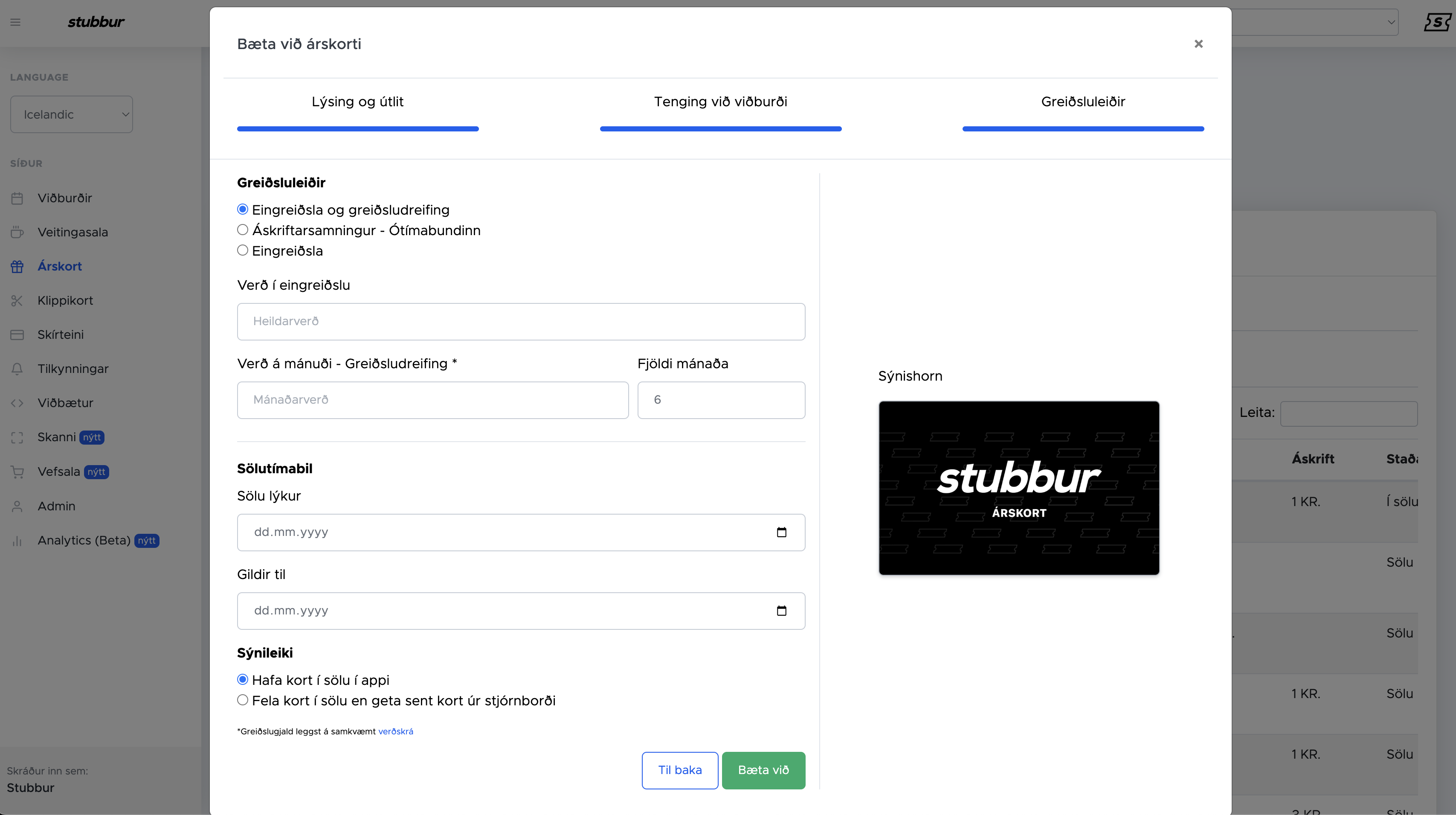Viewport: 1456px width, 815px height.
Task: Switch to Lýsing og útlit step
Action: click(357, 102)
